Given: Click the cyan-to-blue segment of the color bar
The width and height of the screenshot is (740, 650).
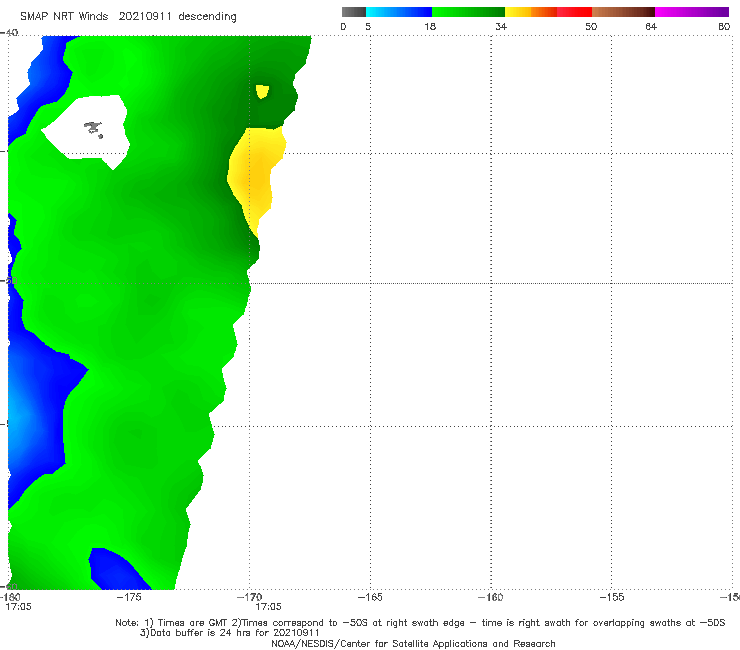Looking at the screenshot, I should pos(399,12).
